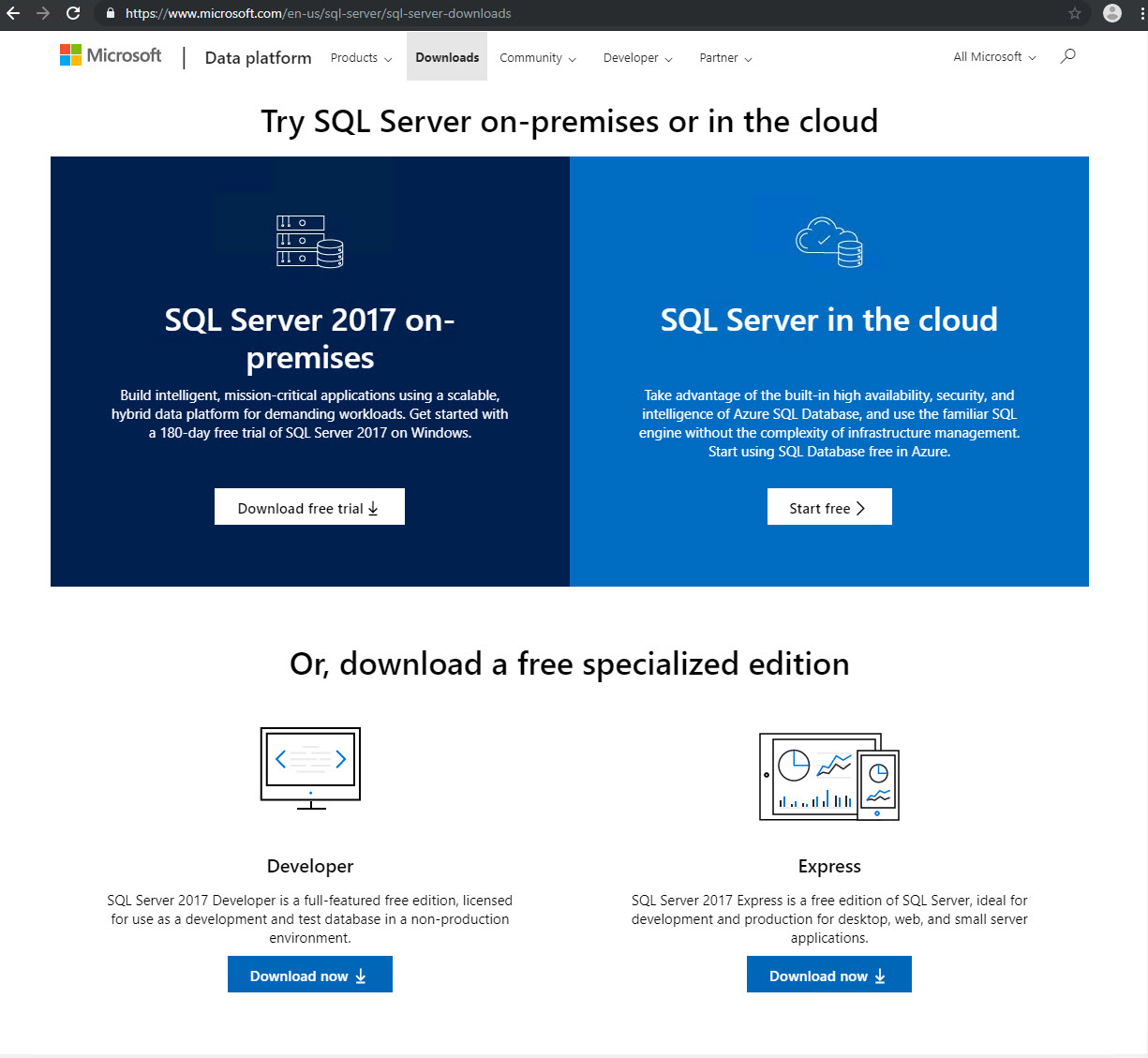The height and width of the screenshot is (1058, 1148).
Task: Download now under Developer edition
Action: coord(310,975)
